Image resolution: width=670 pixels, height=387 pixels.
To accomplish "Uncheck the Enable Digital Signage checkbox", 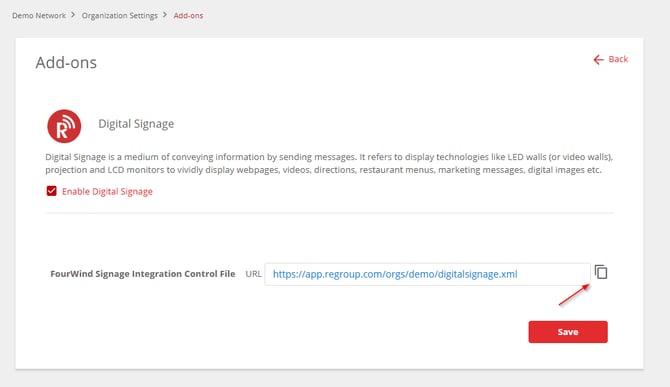I will tap(51, 191).
